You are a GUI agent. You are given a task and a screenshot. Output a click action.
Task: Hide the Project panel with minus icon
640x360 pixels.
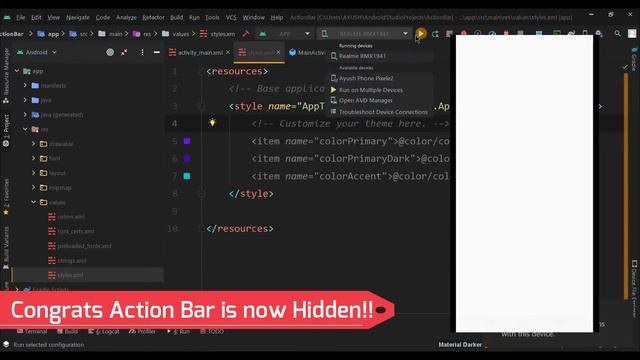[157, 52]
